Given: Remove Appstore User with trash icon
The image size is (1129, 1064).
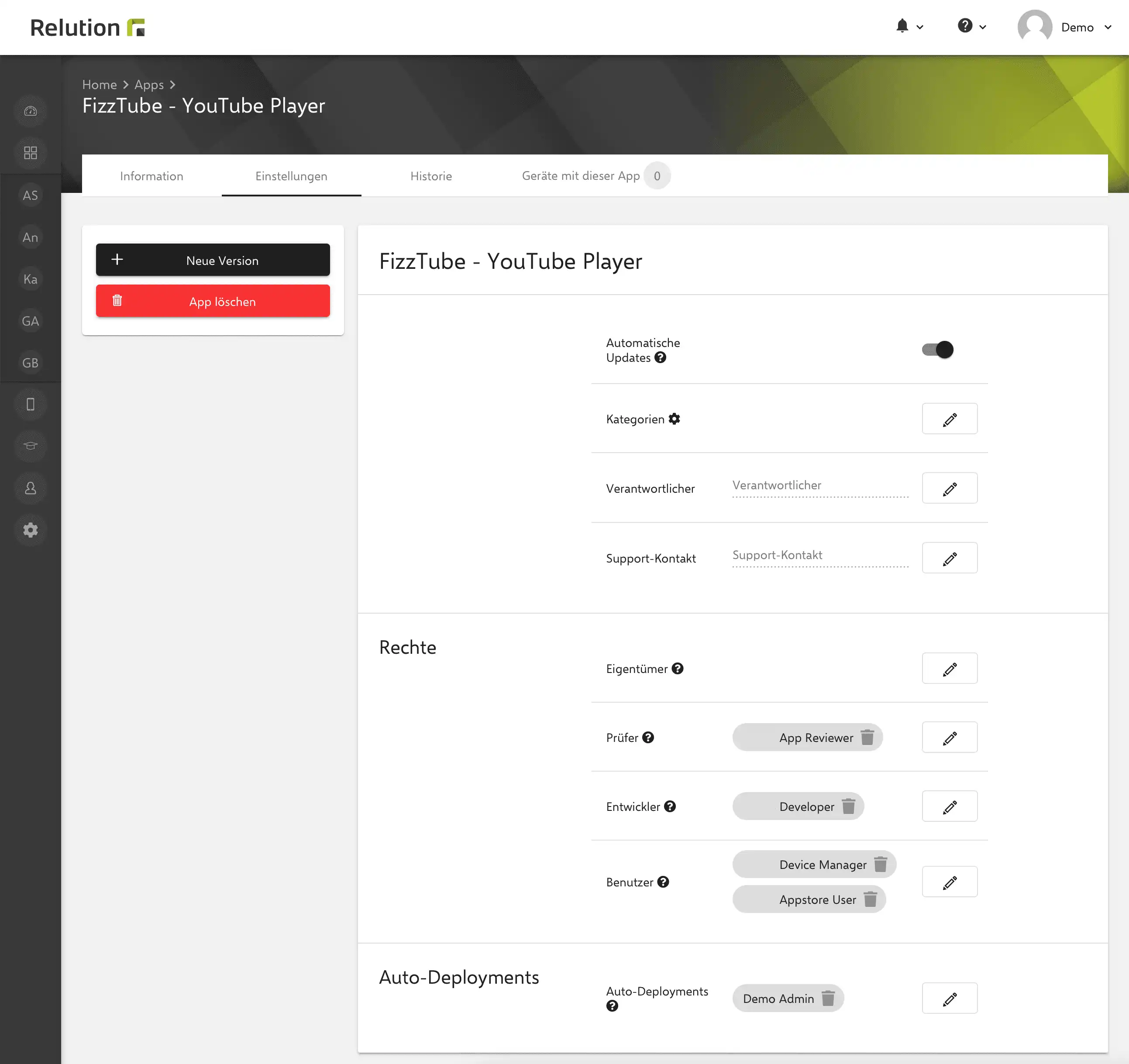Looking at the screenshot, I should [870, 899].
